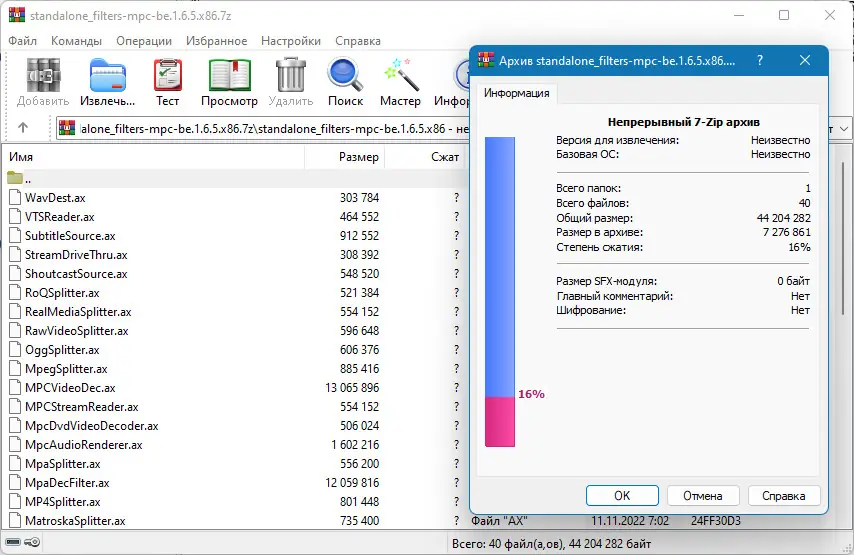Click the file icon of SubtitleSource.ax
This screenshot has width=854, height=555.
[15, 235]
